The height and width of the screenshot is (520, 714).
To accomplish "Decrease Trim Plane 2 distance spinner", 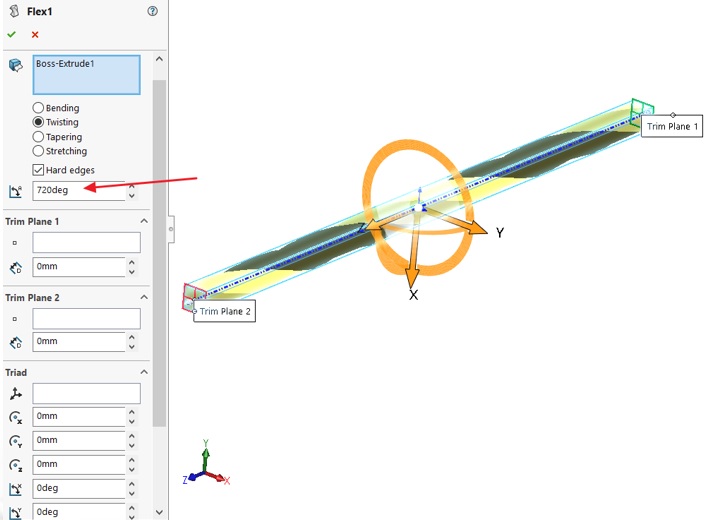I will click(x=132, y=347).
